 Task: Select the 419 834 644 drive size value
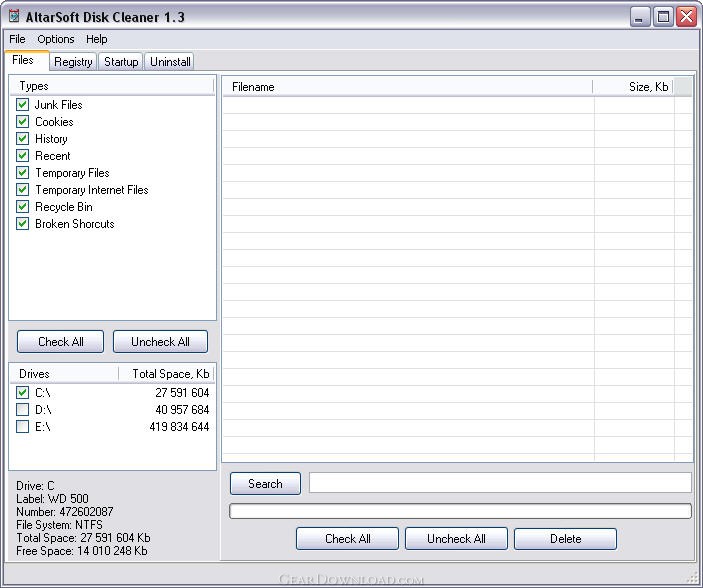pos(179,427)
